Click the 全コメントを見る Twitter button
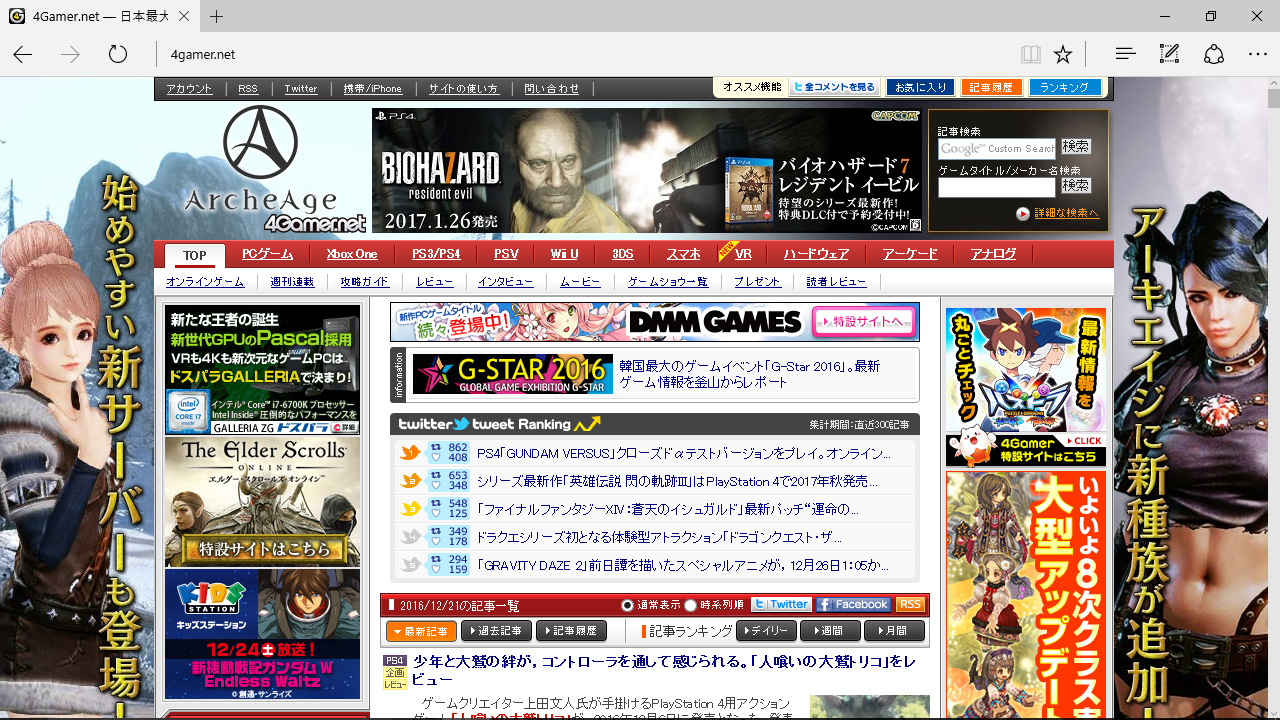Screen dimensions: 1280x720 point(834,87)
